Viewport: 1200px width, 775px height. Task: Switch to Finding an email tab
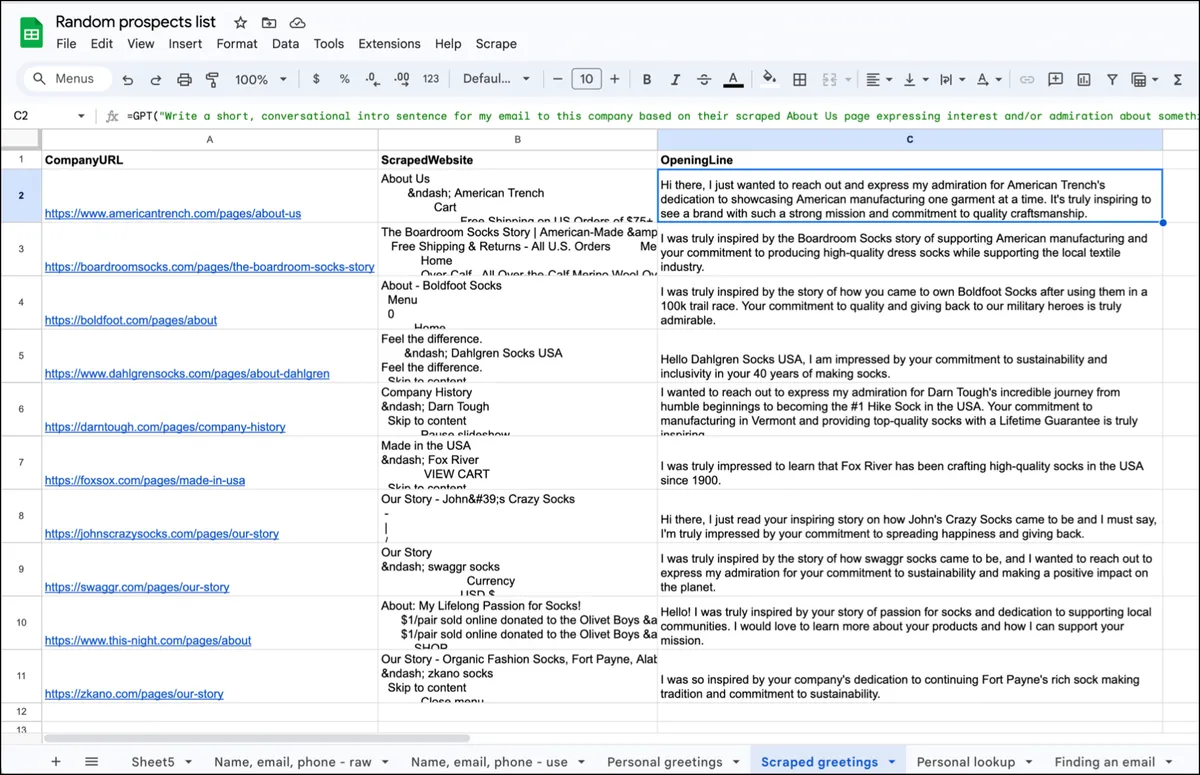[1105, 762]
